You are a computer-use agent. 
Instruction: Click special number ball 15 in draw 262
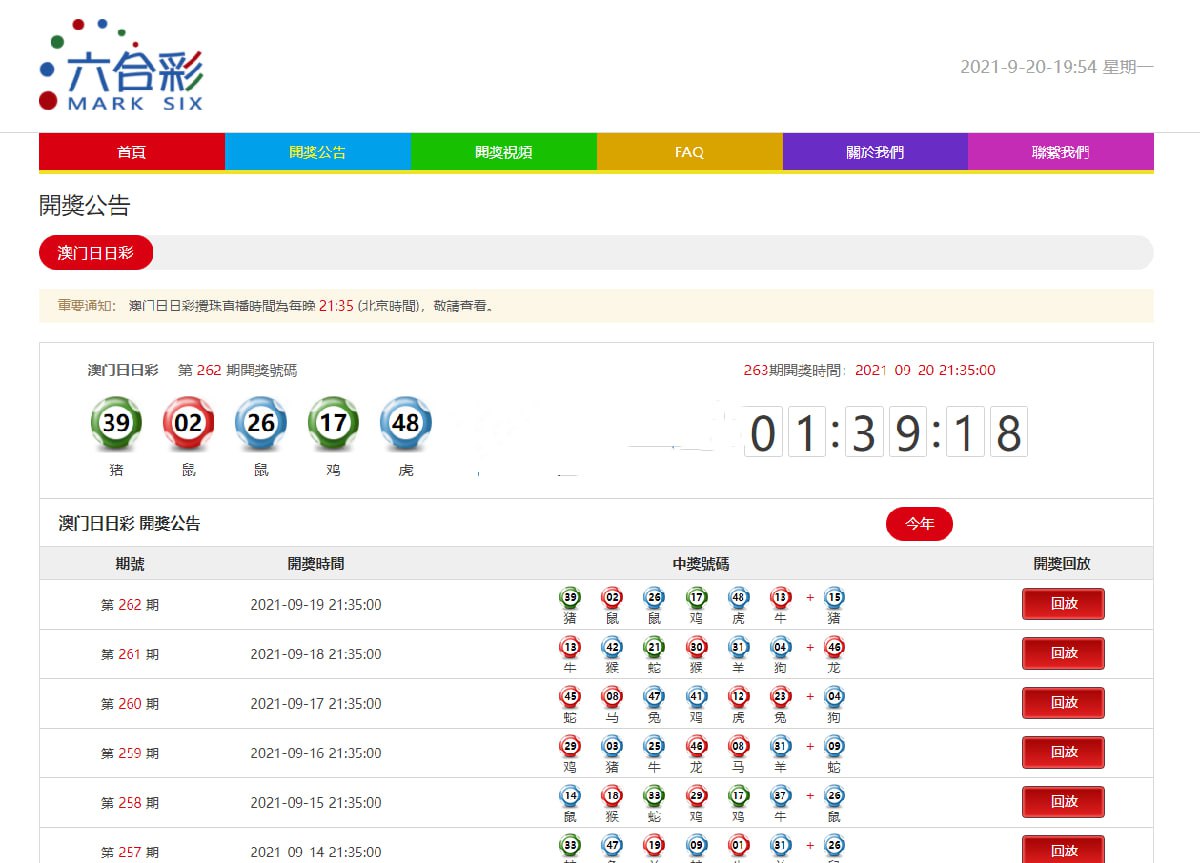[x=834, y=598]
